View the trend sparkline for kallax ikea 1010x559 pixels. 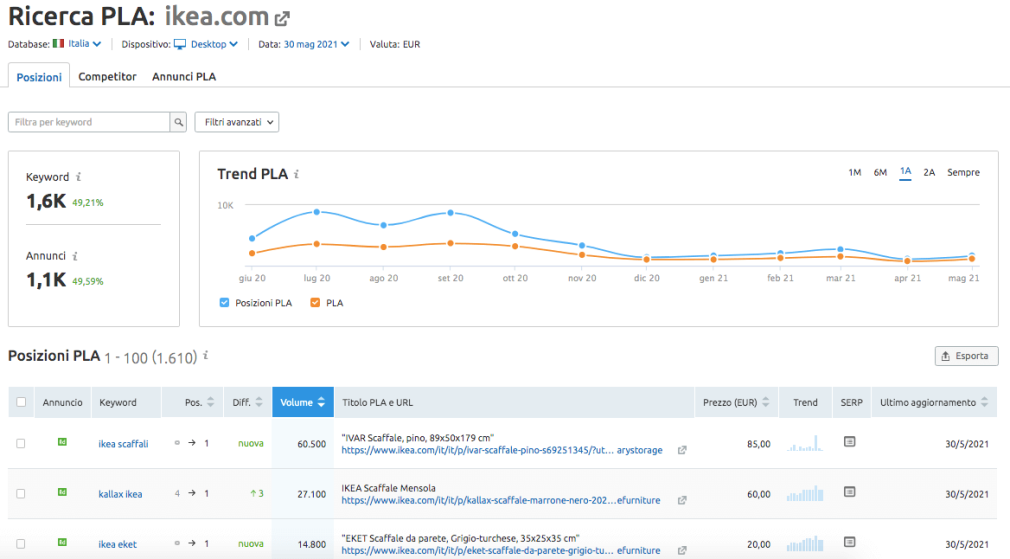(x=805, y=493)
